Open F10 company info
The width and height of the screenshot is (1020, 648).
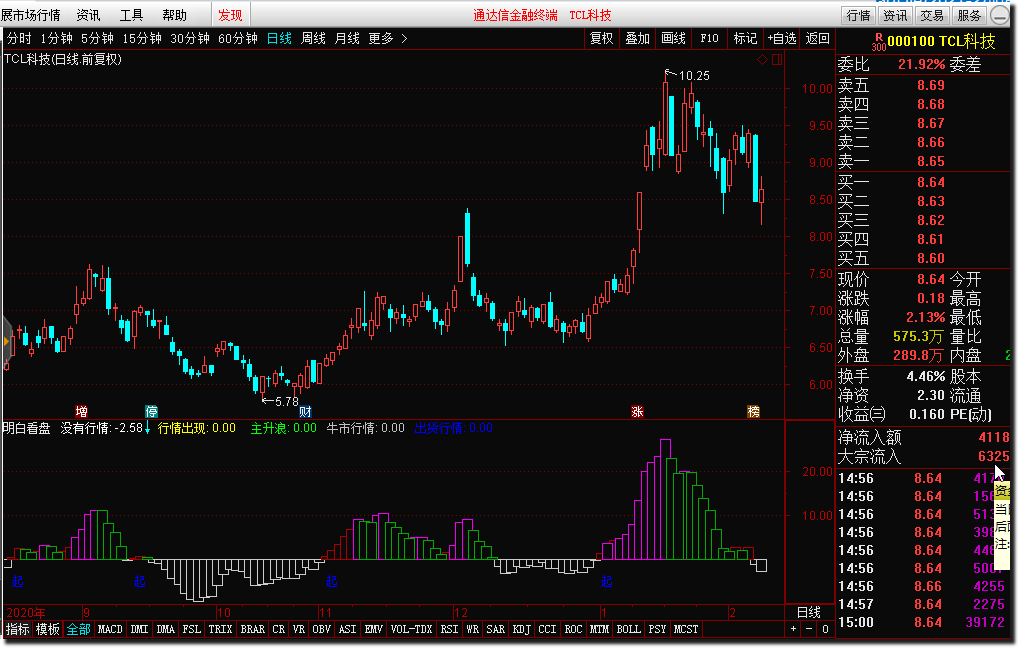coord(710,38)
